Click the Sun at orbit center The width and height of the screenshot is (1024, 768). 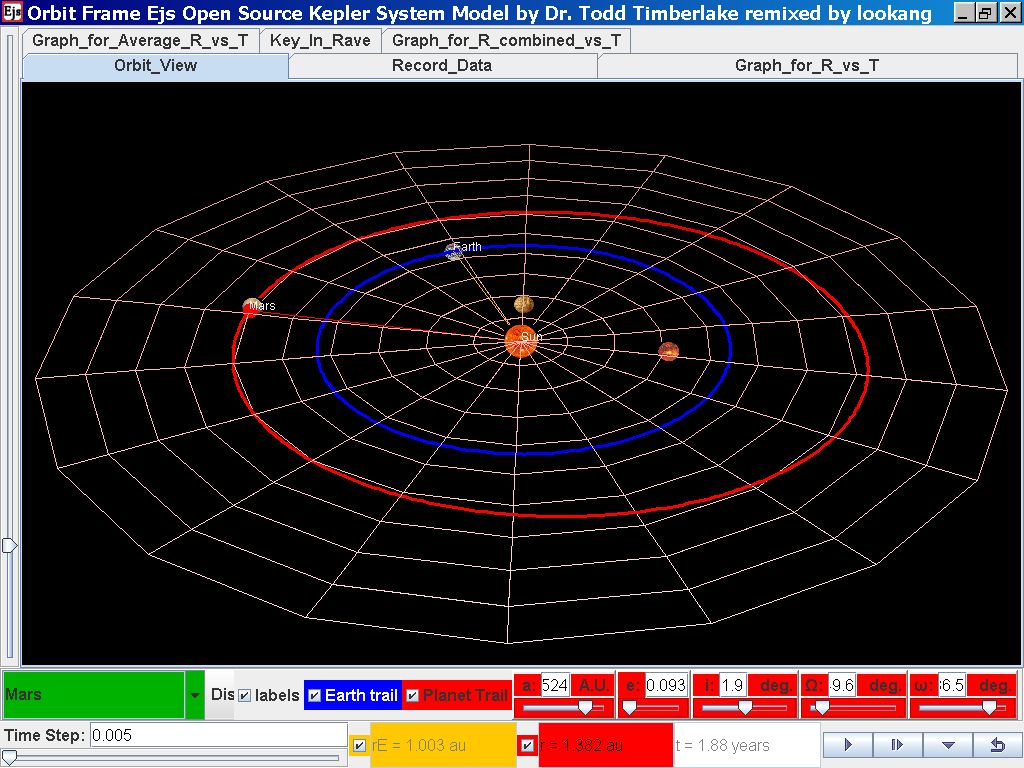coord(519,341)
